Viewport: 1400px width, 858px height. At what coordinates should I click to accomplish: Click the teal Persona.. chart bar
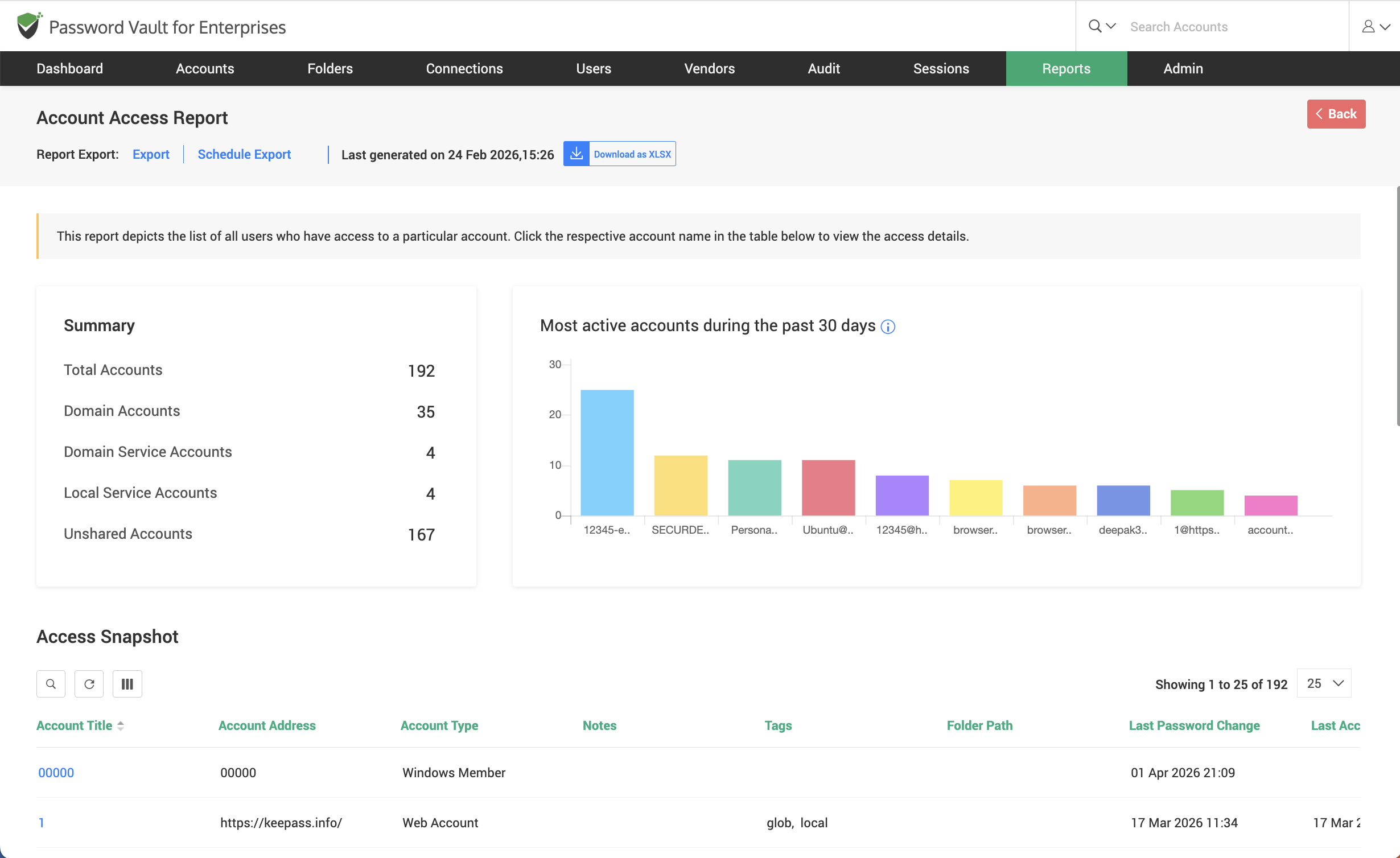755,488
